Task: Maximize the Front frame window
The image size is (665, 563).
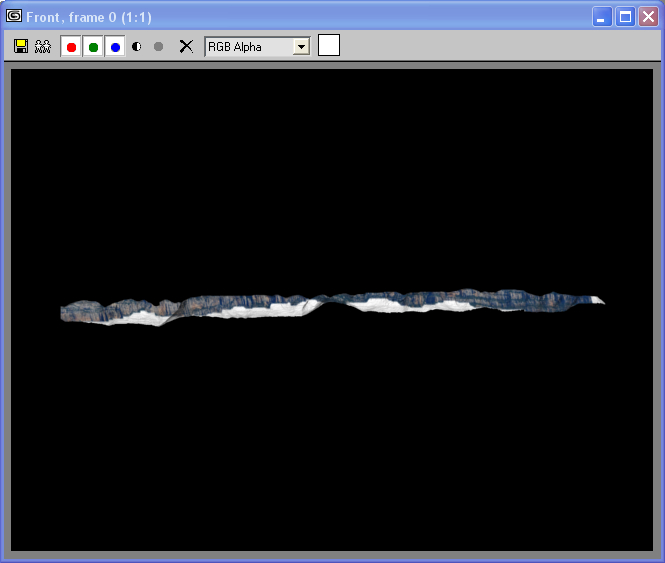Action: click(x=625, y=17)
